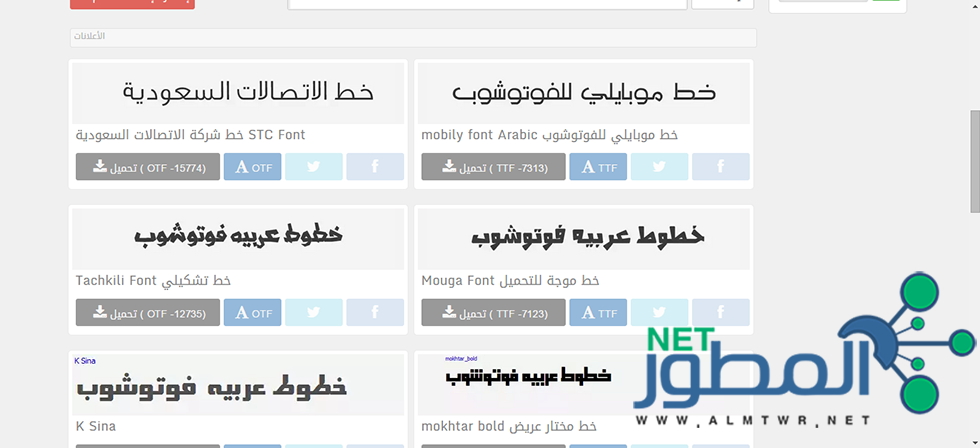980x448 pixels.
Task: Open the mobily font Arabic title link
Action: point(550,135)
